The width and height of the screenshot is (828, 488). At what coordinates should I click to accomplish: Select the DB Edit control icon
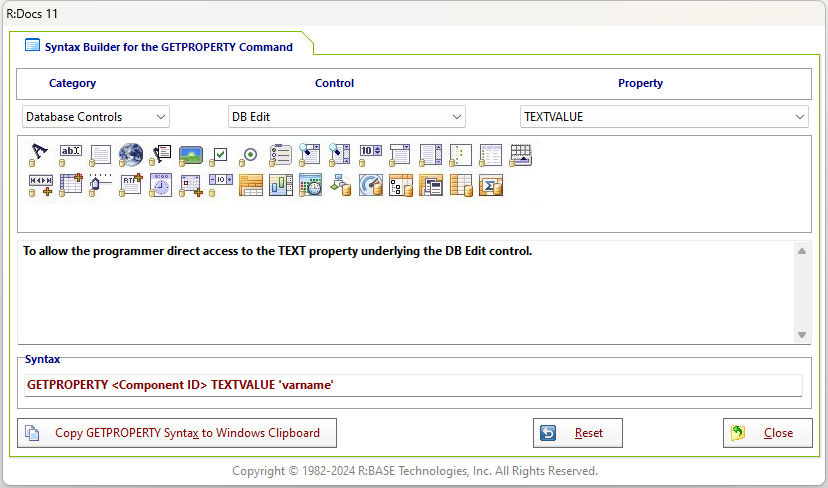point(70,155)
